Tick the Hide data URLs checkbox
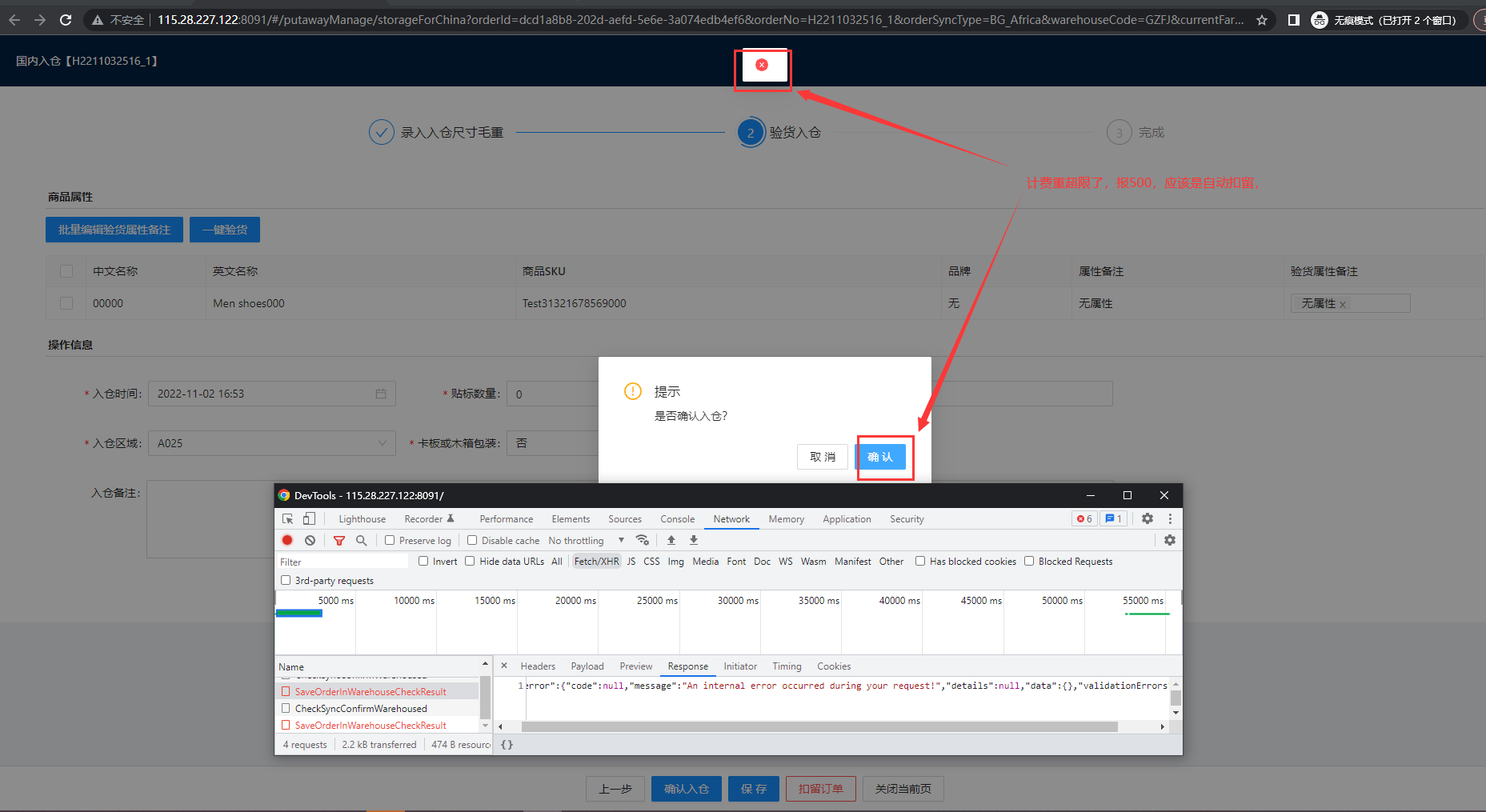1486x812 pixels. click(470, 561)
